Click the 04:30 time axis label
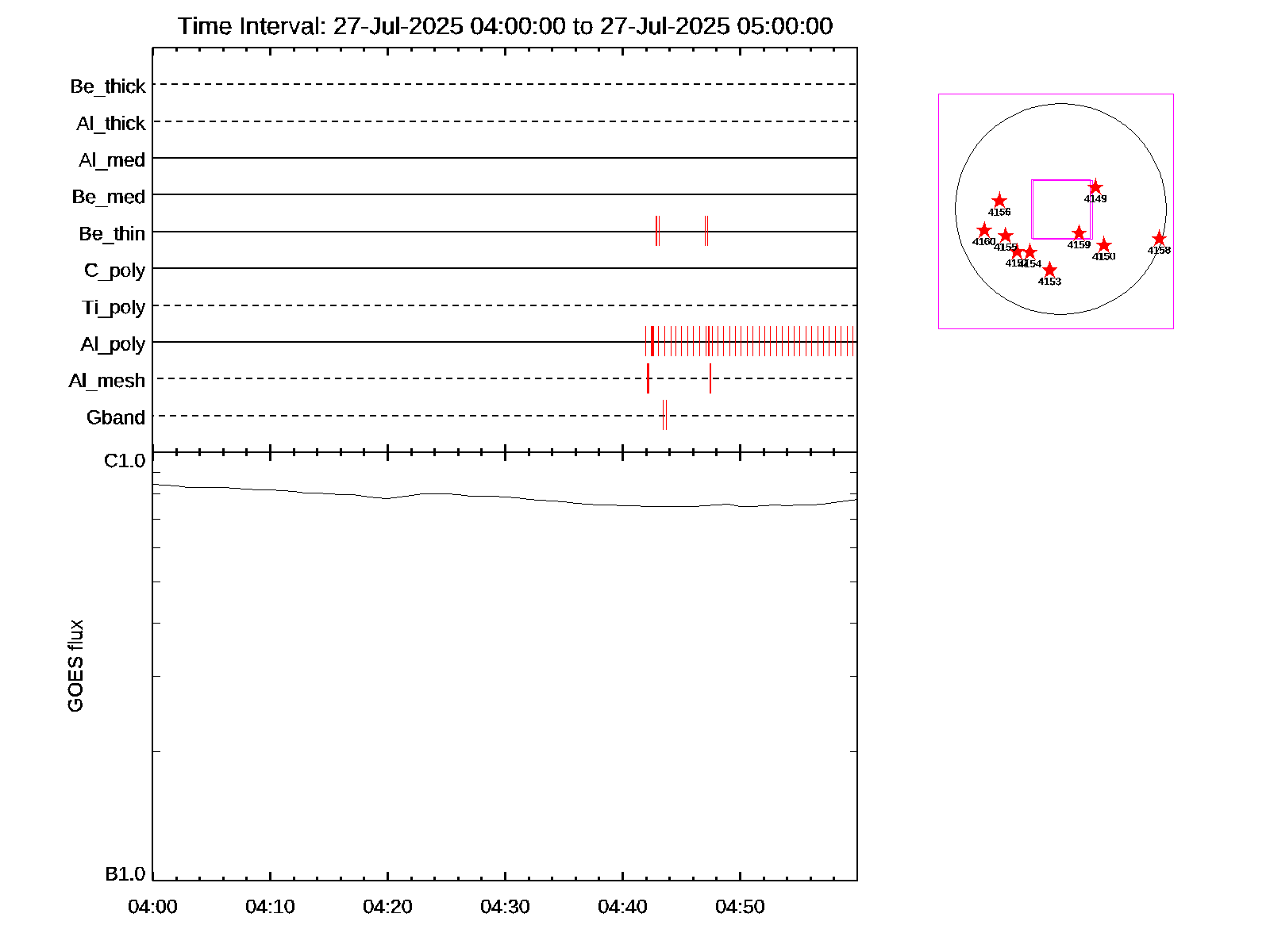This screenshot has width=1270, height=952. 505,907
